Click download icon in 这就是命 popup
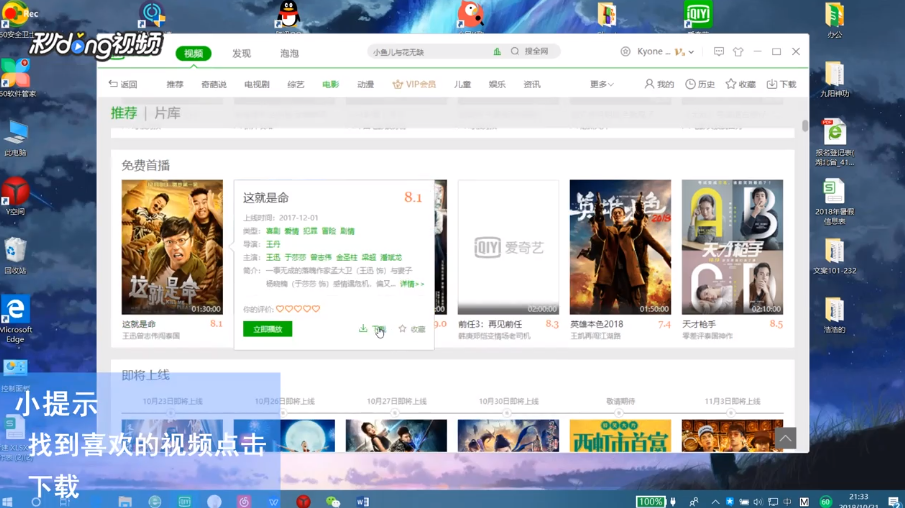The height and width of the screenshot is (508, 905). pyautogui.click(x=363, y=328)
